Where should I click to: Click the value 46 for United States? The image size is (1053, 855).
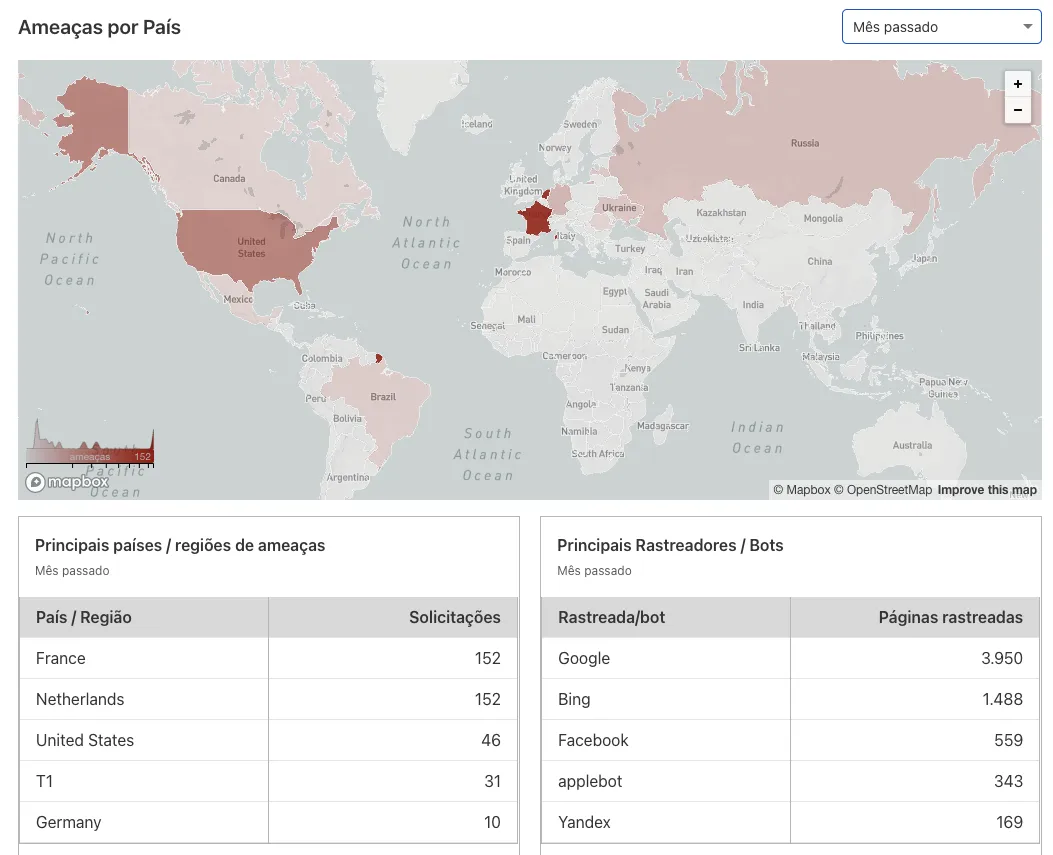coord(491,740)
